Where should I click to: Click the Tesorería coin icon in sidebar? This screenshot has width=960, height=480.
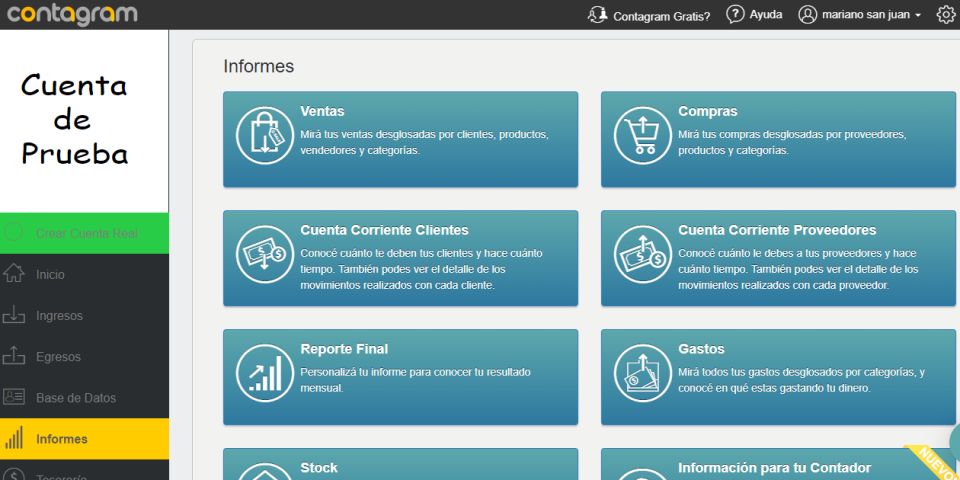[13, 475]
